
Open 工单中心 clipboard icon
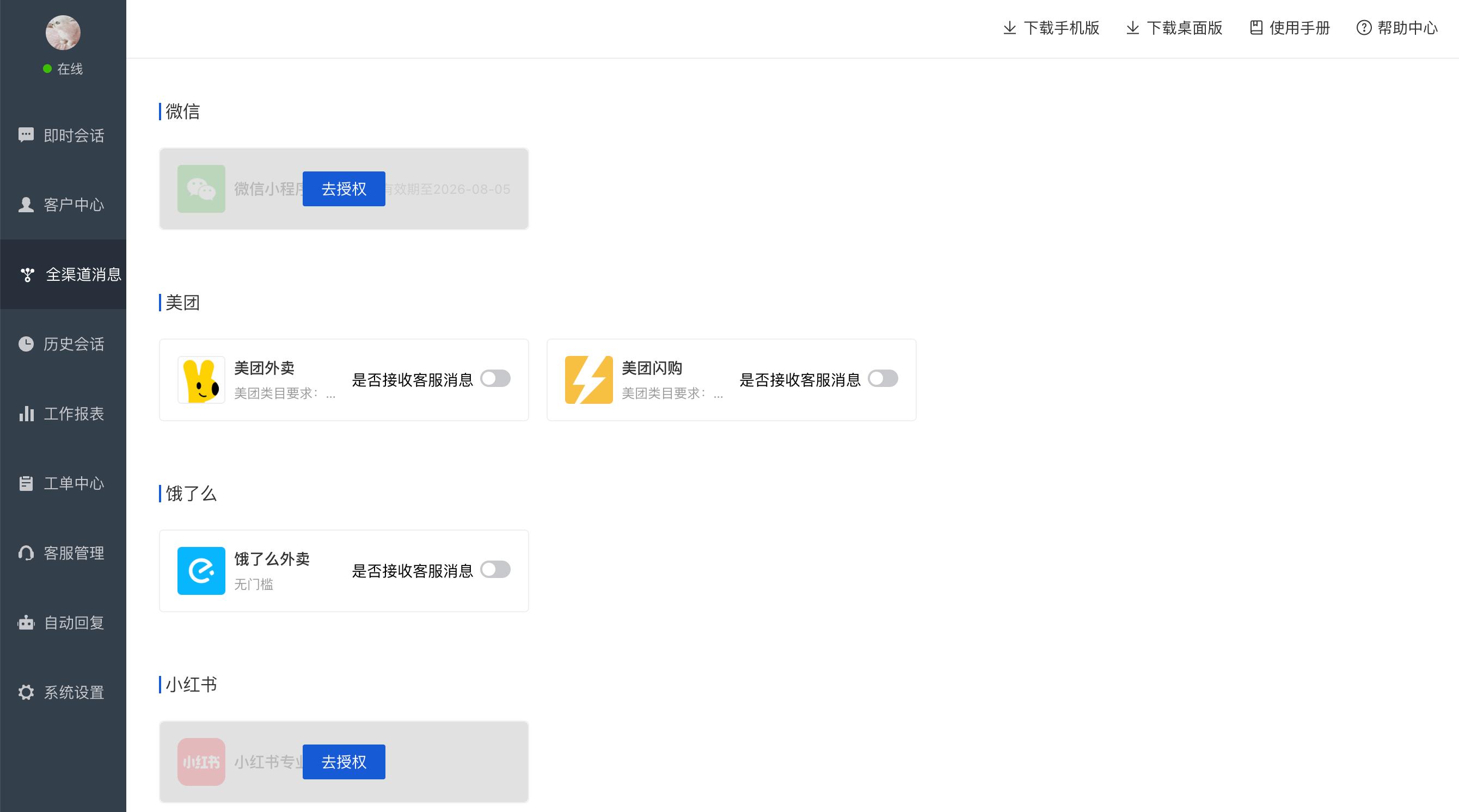click(x=26, y=483)
